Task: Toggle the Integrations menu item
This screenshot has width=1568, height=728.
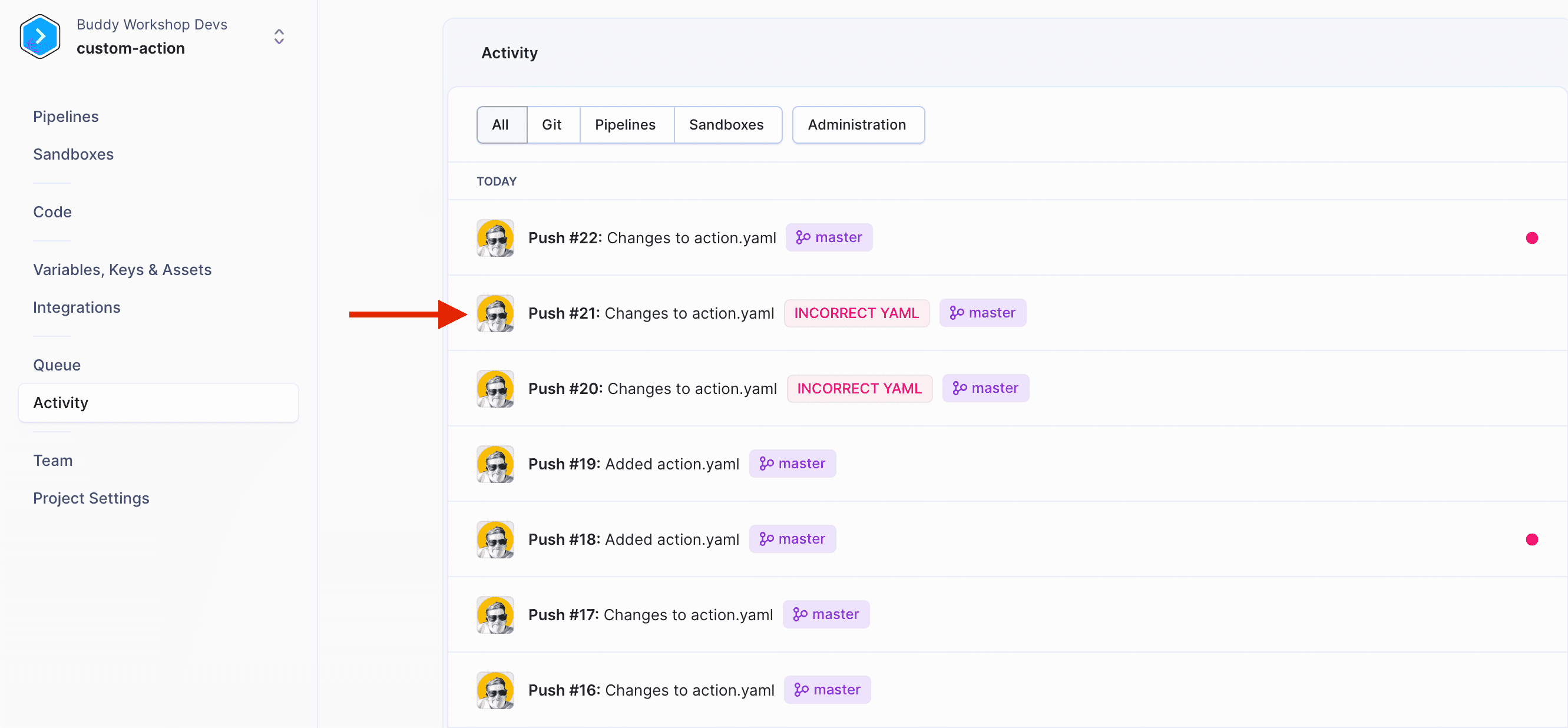Action: point(76,307)
